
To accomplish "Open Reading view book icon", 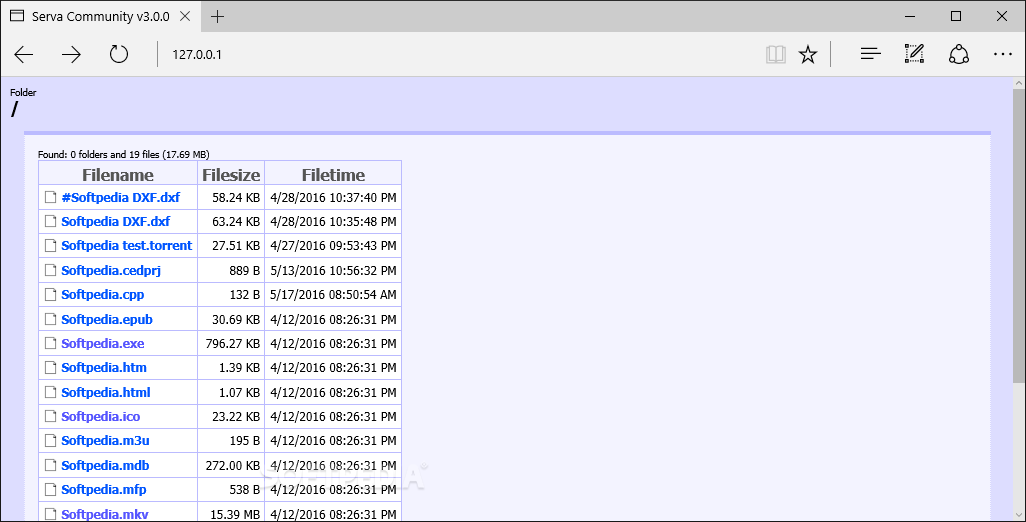I will pos(775,54).
